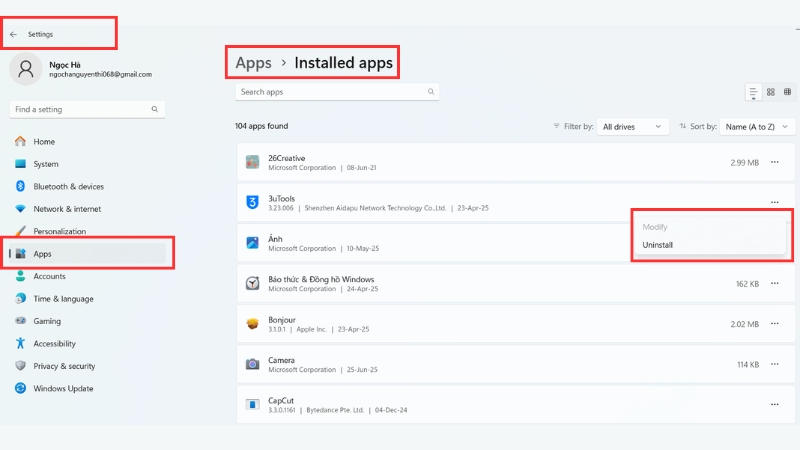800x450 pixels.
Task: Open more options for 26Creative
Action: click(x=774, y=162)
